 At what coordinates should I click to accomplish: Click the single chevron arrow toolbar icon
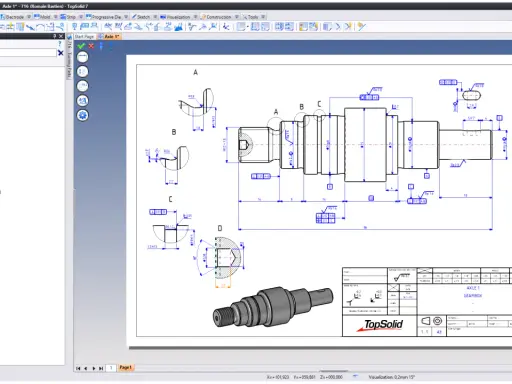click(x=338, y=27)
